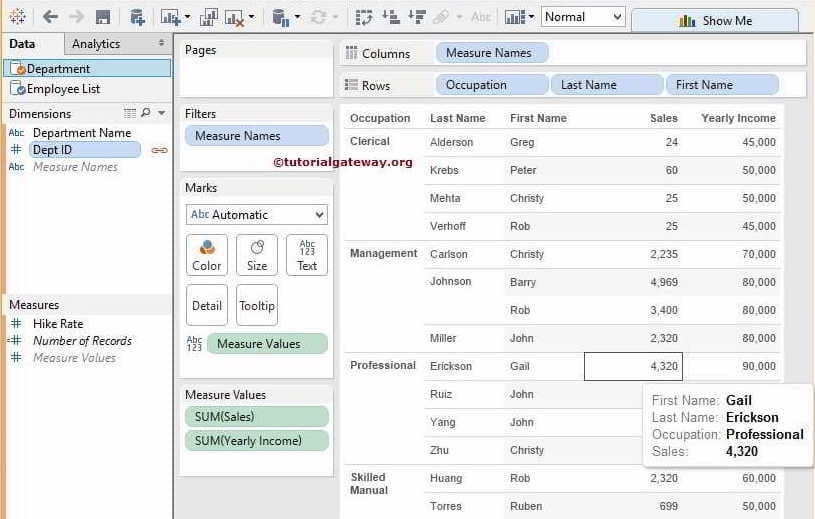Click Measure Names pill in Filters
The image size is (815, 519).
pyautogui.click(x=257, y=136)
